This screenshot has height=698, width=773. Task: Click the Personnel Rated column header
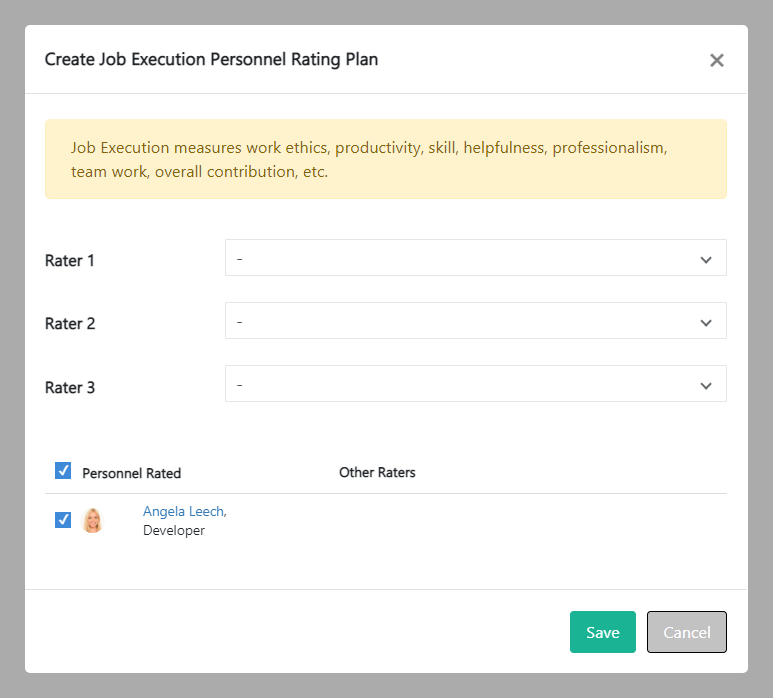(x=132, y=473)
